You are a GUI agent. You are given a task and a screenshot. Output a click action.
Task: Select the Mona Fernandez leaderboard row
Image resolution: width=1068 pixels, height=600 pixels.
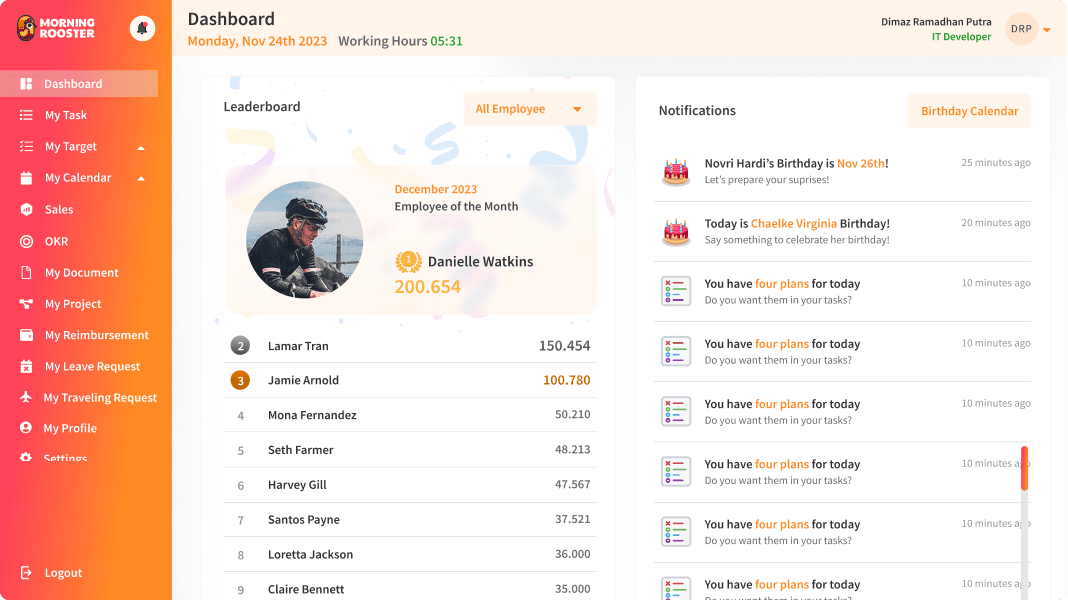tap(410, 415)
